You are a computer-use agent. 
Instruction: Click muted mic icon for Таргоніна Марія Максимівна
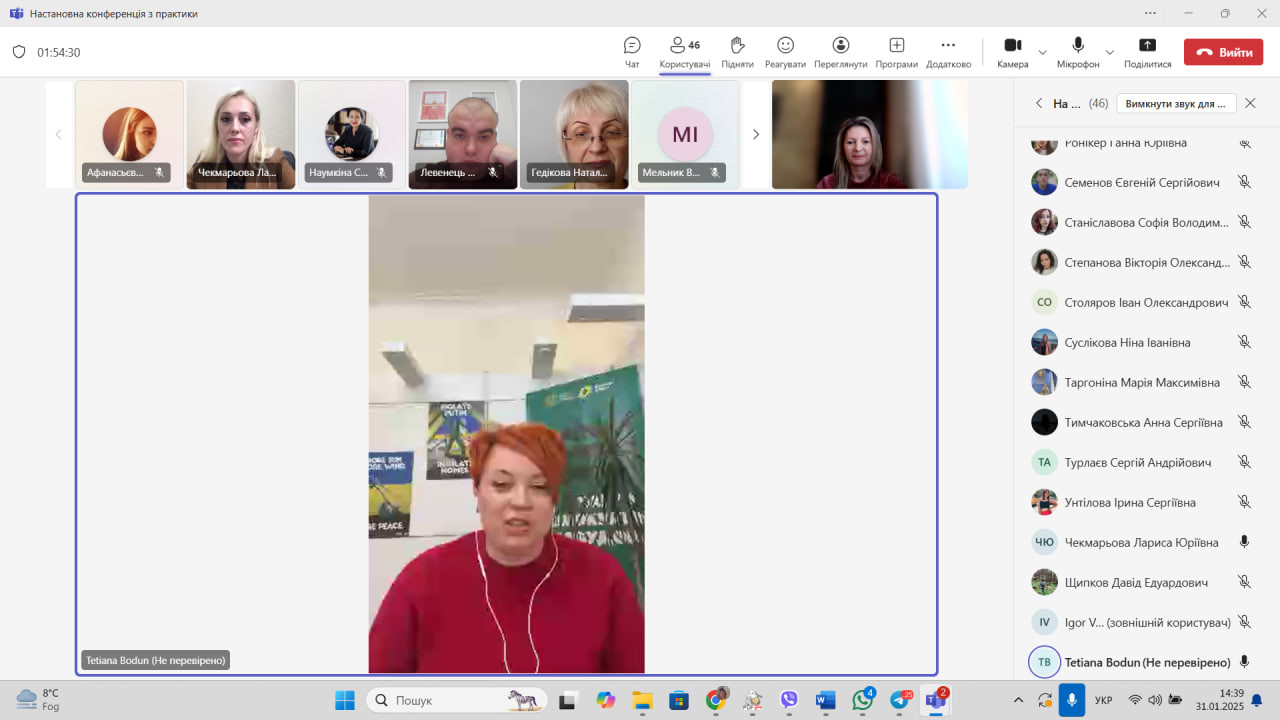tap(1244, 382)
